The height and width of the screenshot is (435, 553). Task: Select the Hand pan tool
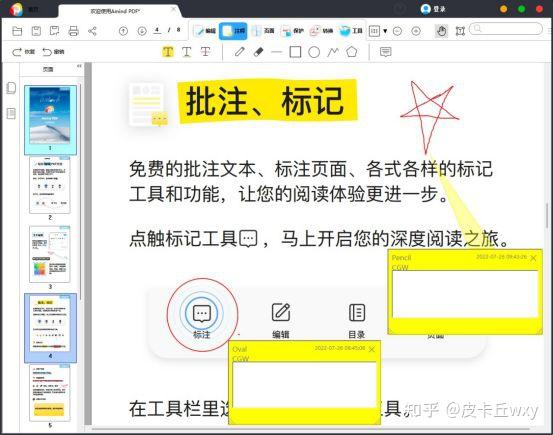point(441,31)
